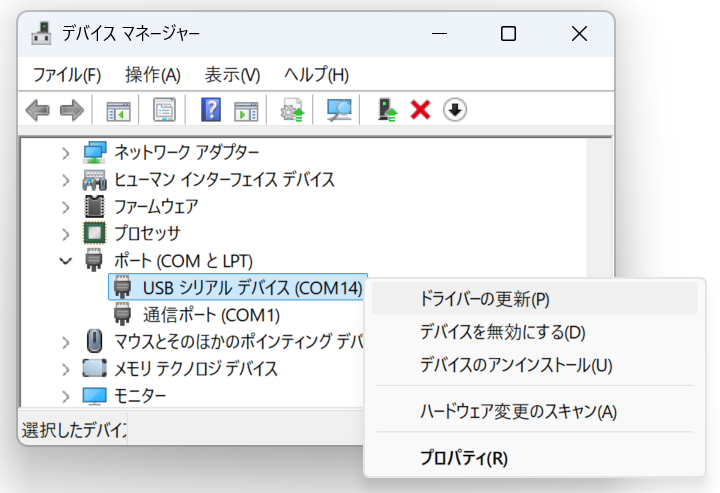Minimize the デバイス マネージャー window
720x493 pixels.
tap(439, 34)
